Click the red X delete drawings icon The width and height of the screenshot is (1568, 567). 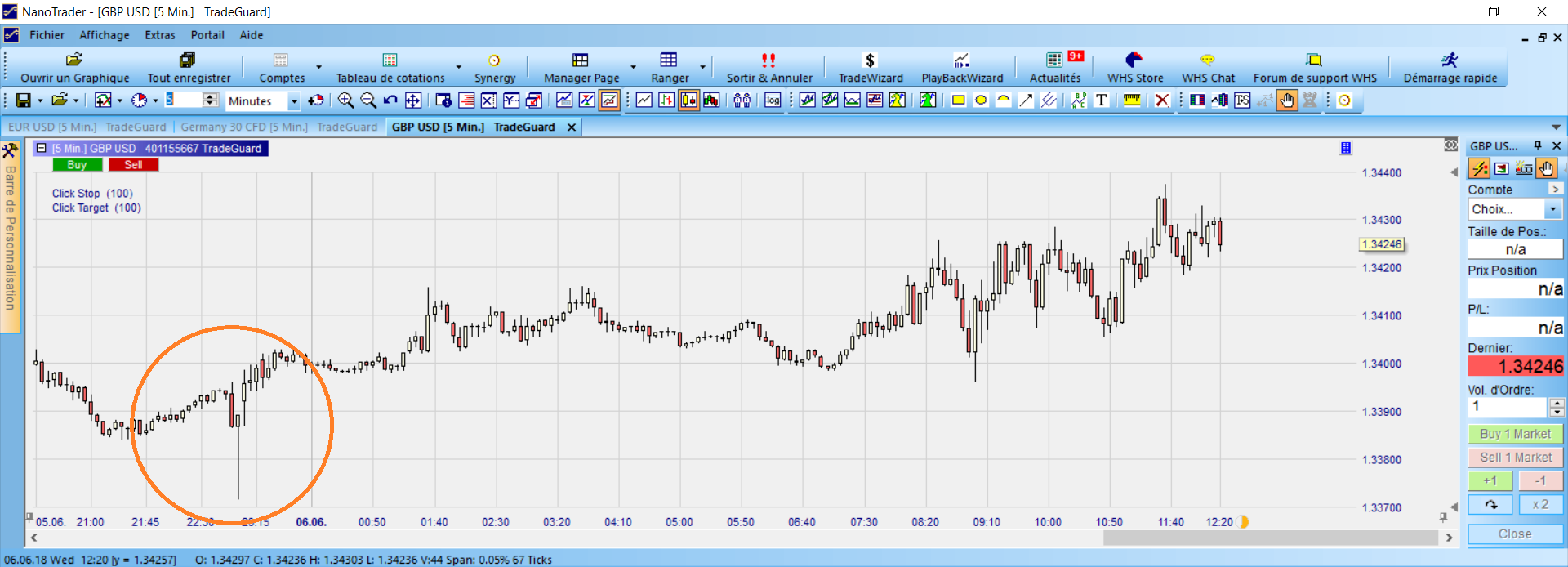click(1161, 100)
